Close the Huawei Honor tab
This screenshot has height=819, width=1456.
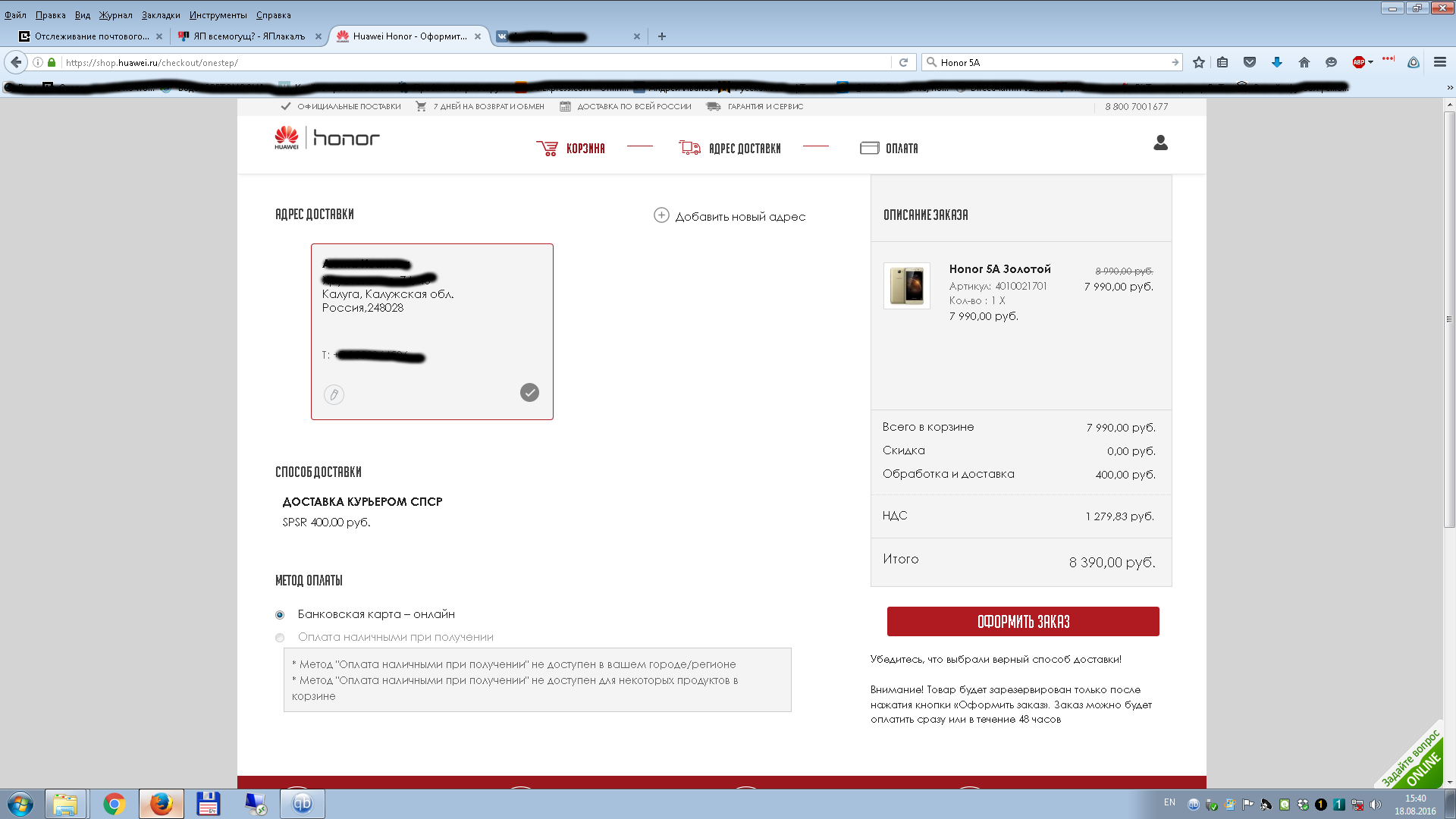(x=478, y=36)
